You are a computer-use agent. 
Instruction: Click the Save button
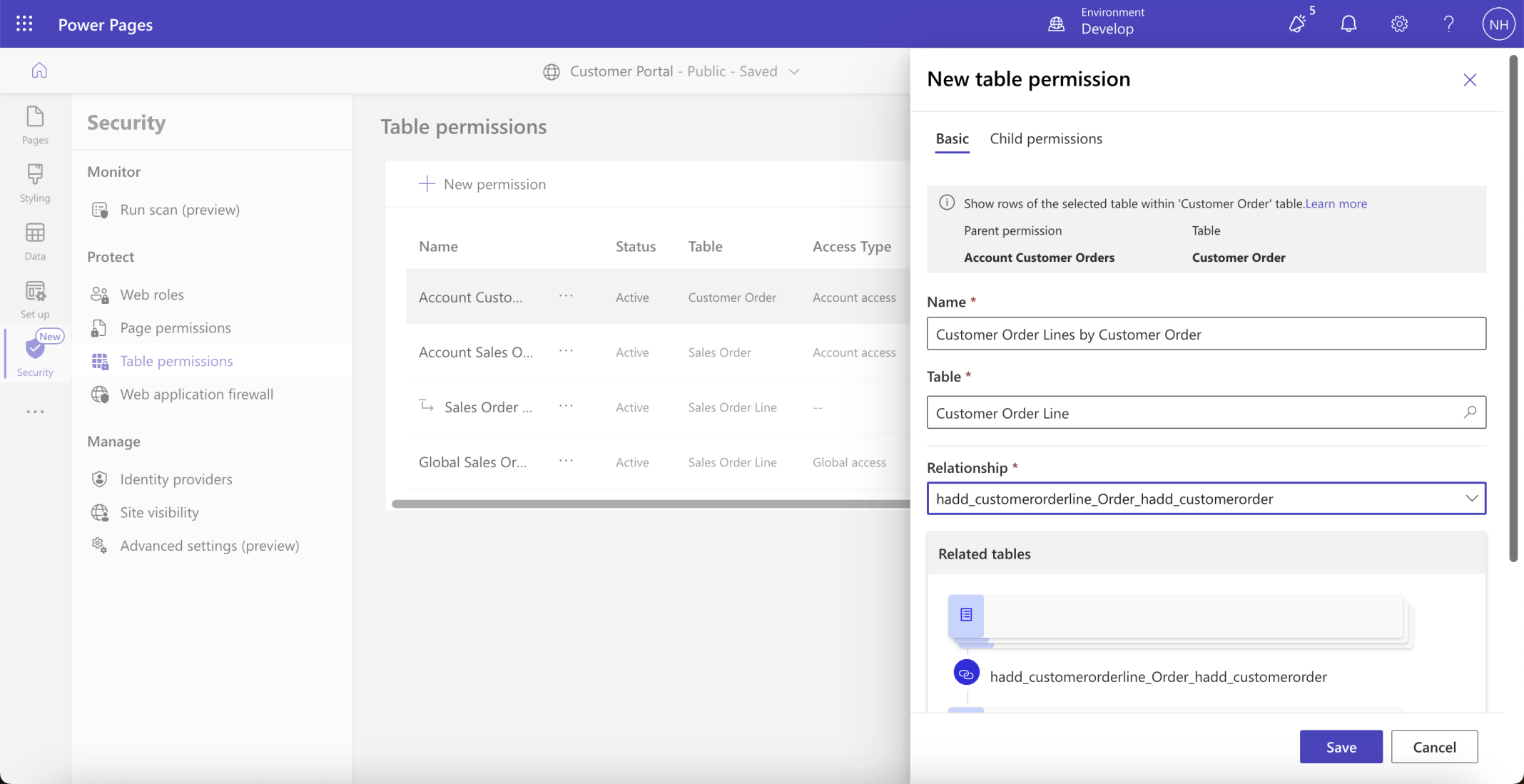point(1341,747)
